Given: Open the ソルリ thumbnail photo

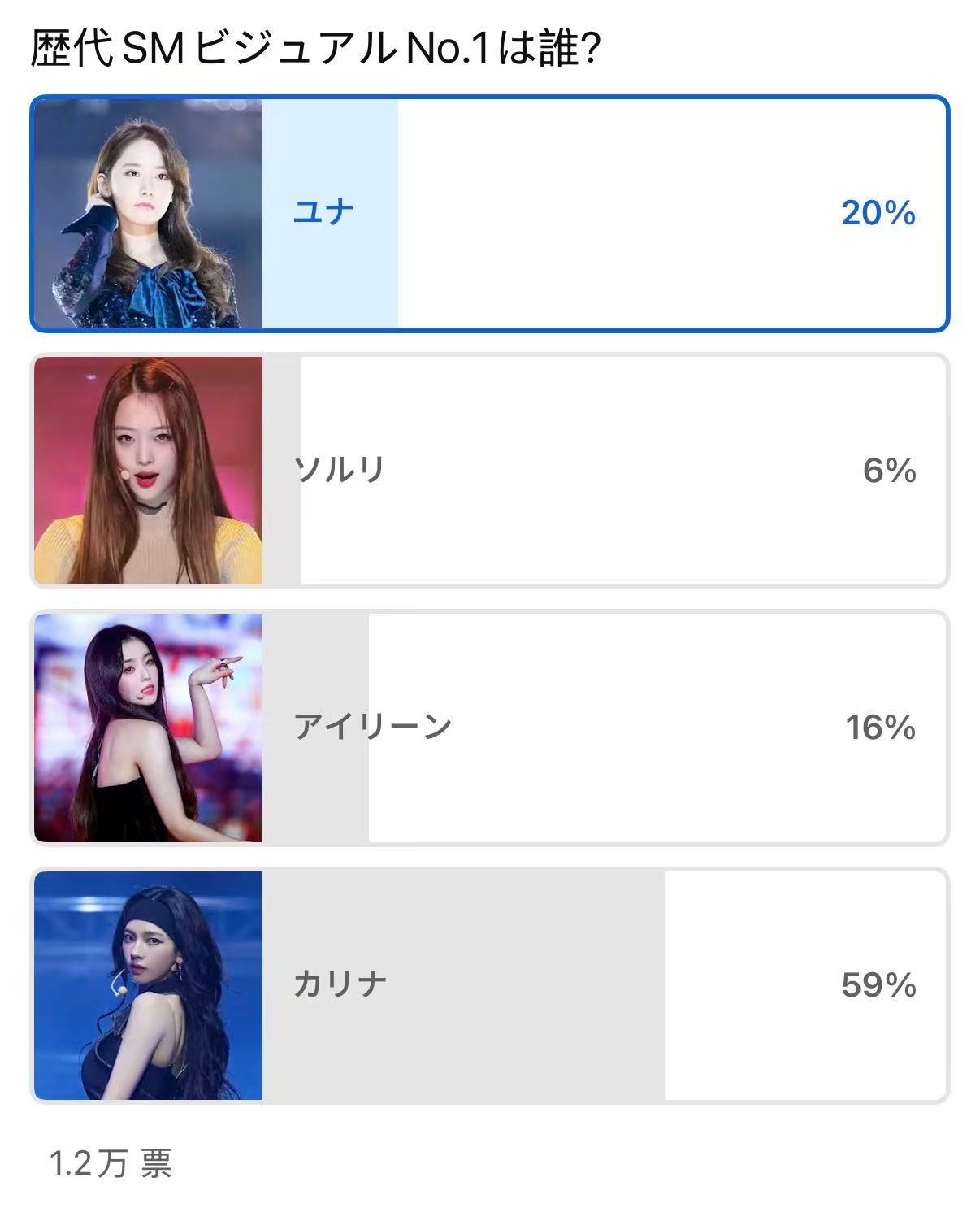Looking at the screenshot, I should click(x=149, y=471).
